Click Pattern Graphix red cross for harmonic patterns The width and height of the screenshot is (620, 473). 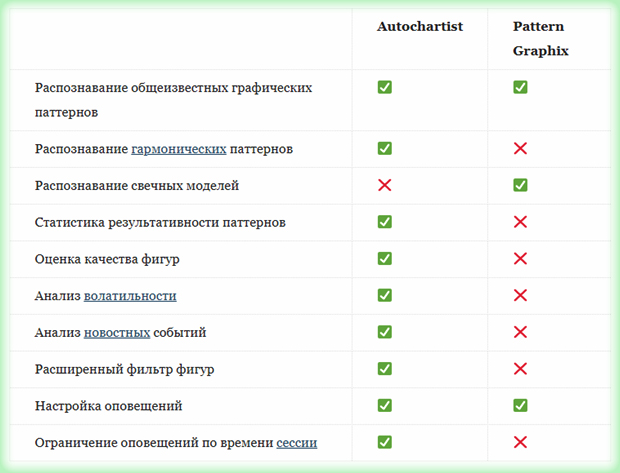coord(520,149)
